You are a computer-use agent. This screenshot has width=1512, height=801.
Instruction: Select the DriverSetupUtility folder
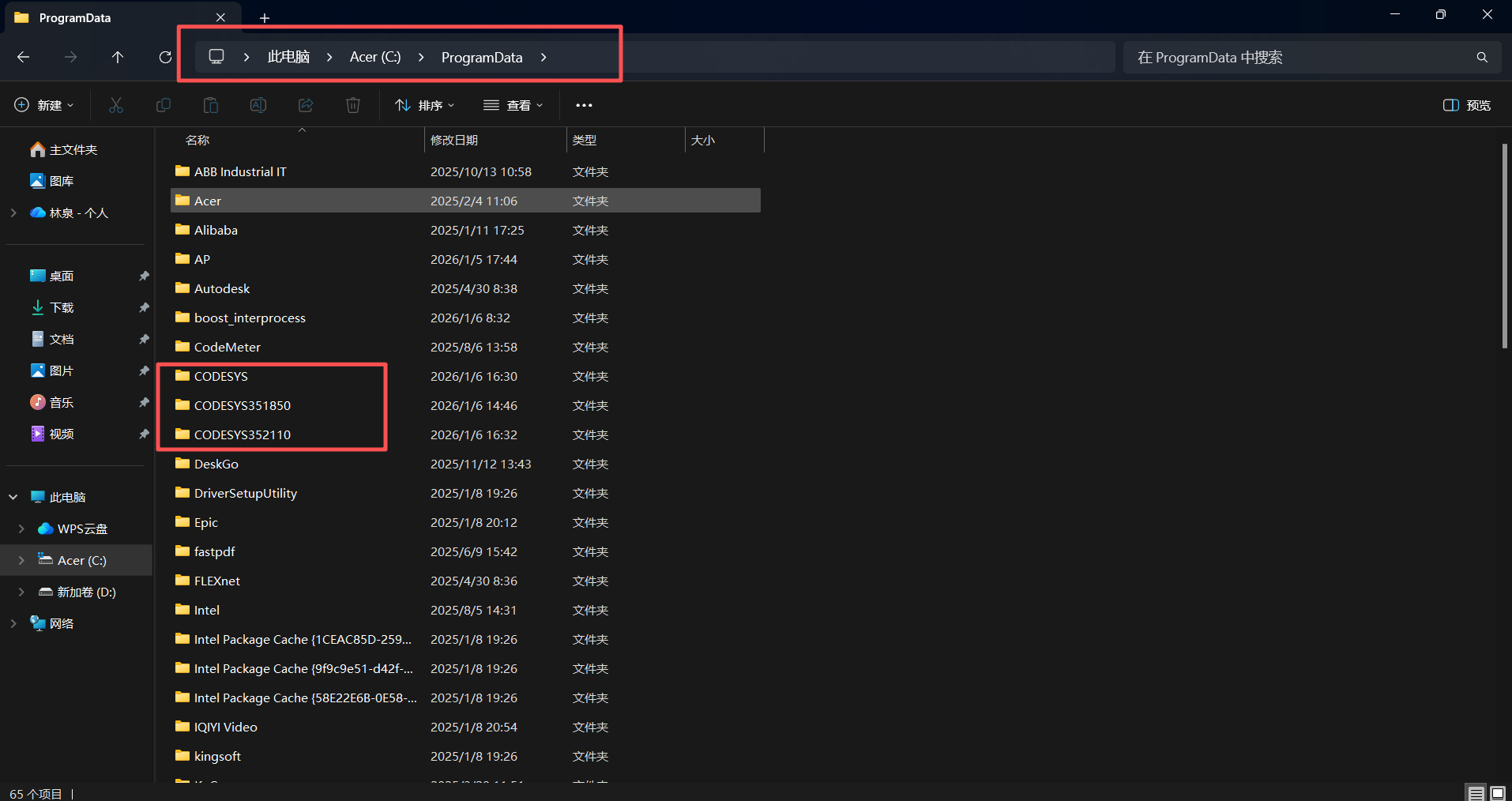click(x=465, y=493)
